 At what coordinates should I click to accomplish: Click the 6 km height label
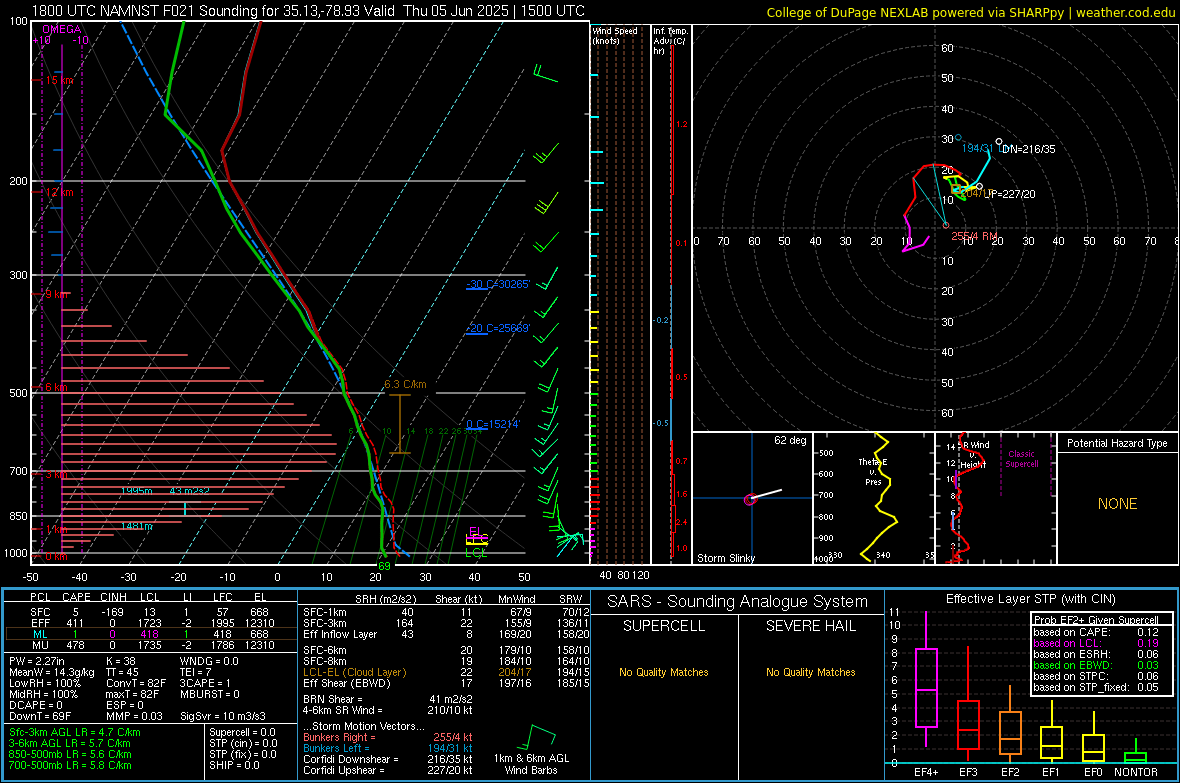click(56, 387)
